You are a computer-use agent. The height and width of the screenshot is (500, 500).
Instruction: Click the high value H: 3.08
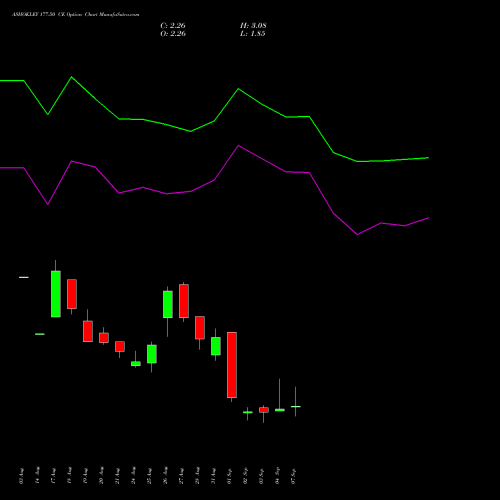[x=253, y=26]
